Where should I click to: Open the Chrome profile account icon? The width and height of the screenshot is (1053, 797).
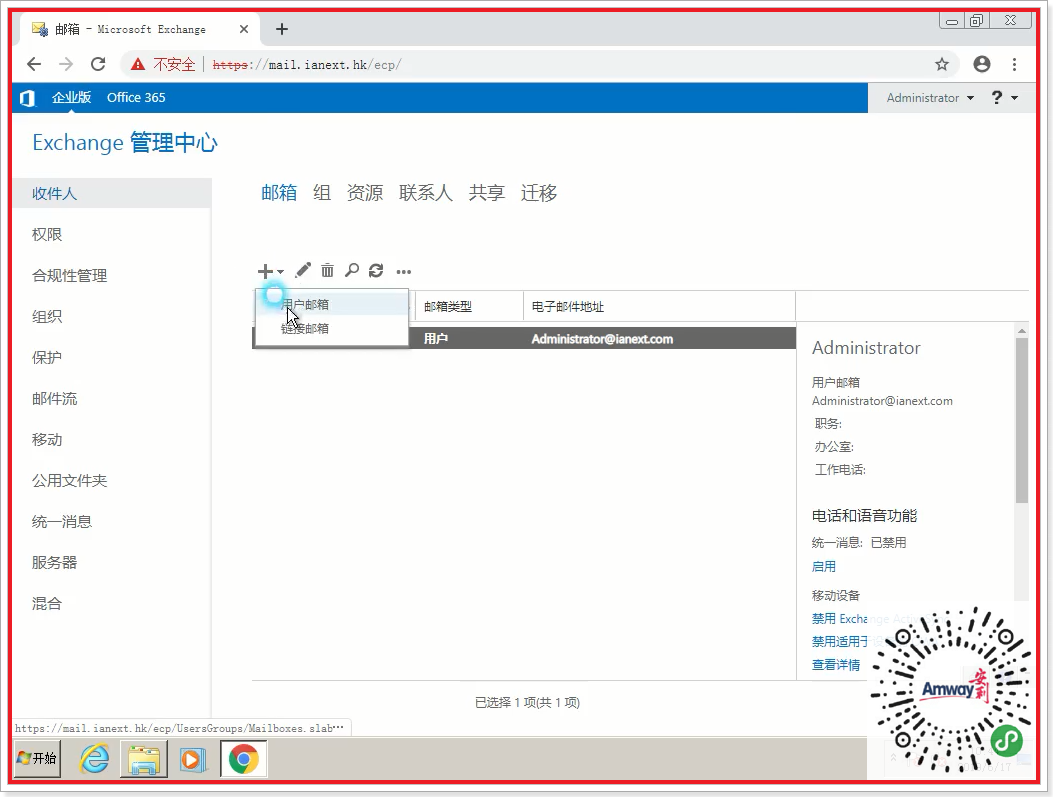pyautogui.click(x=982, y=64)
